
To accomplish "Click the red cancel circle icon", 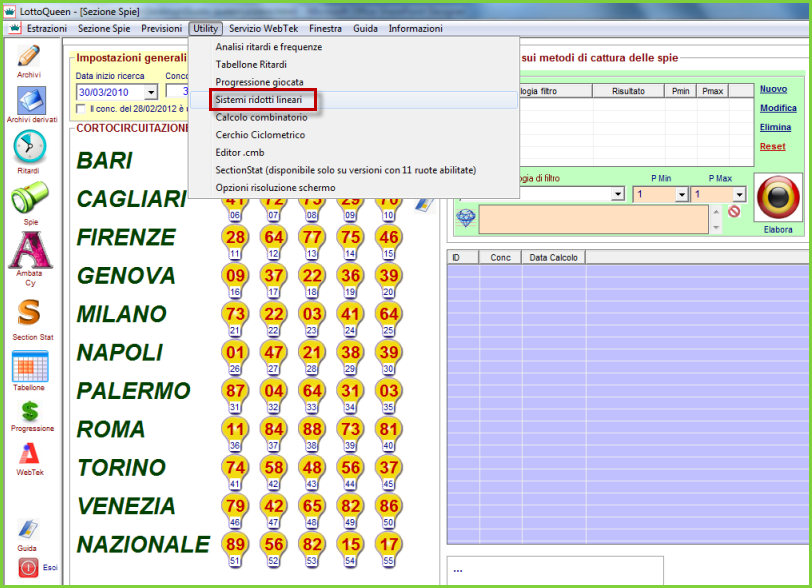I will (734, 211).
